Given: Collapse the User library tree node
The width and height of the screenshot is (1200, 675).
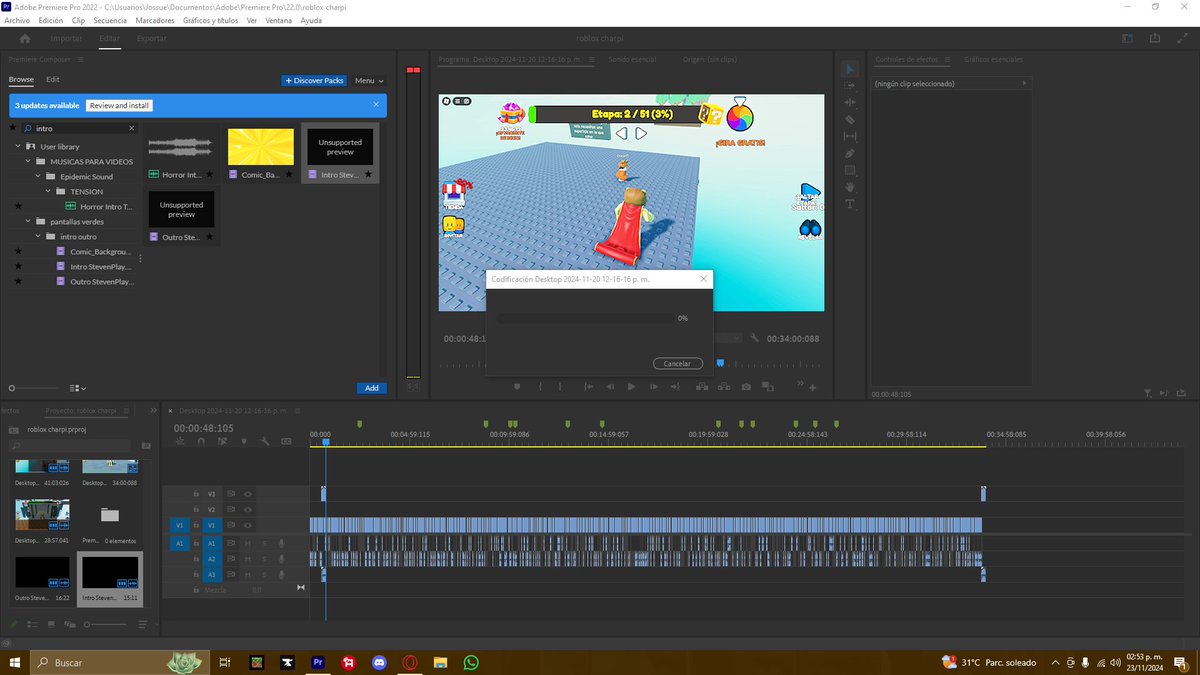Looking at the screenshot, I should point(18,146).
